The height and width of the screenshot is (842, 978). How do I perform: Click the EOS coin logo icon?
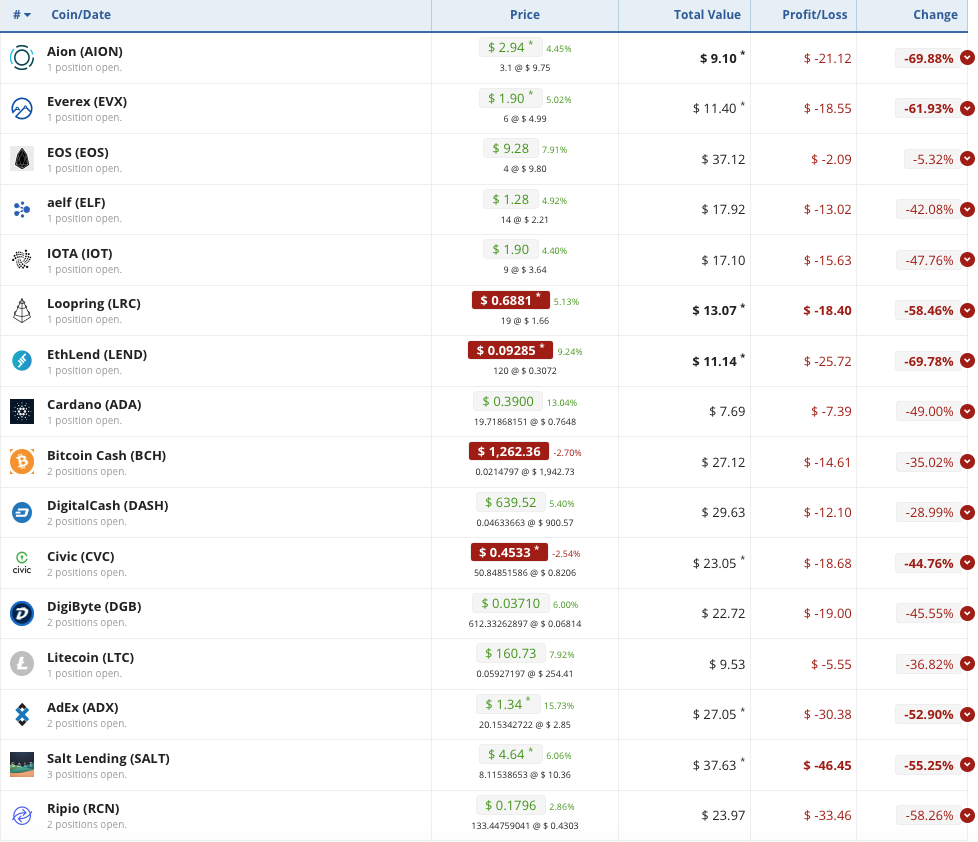(22, 159)
